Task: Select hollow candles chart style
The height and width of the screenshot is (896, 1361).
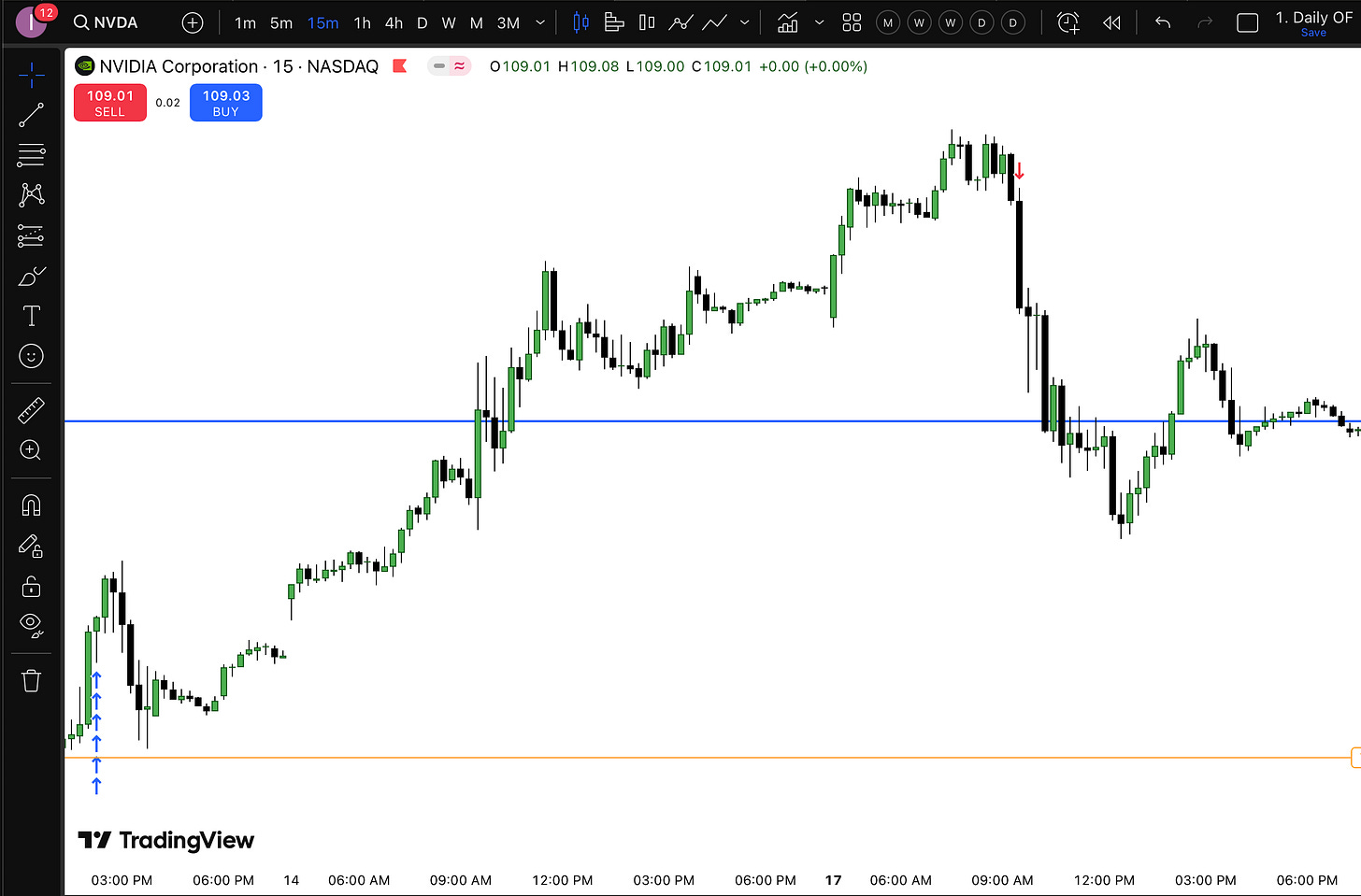Action: 647,22
